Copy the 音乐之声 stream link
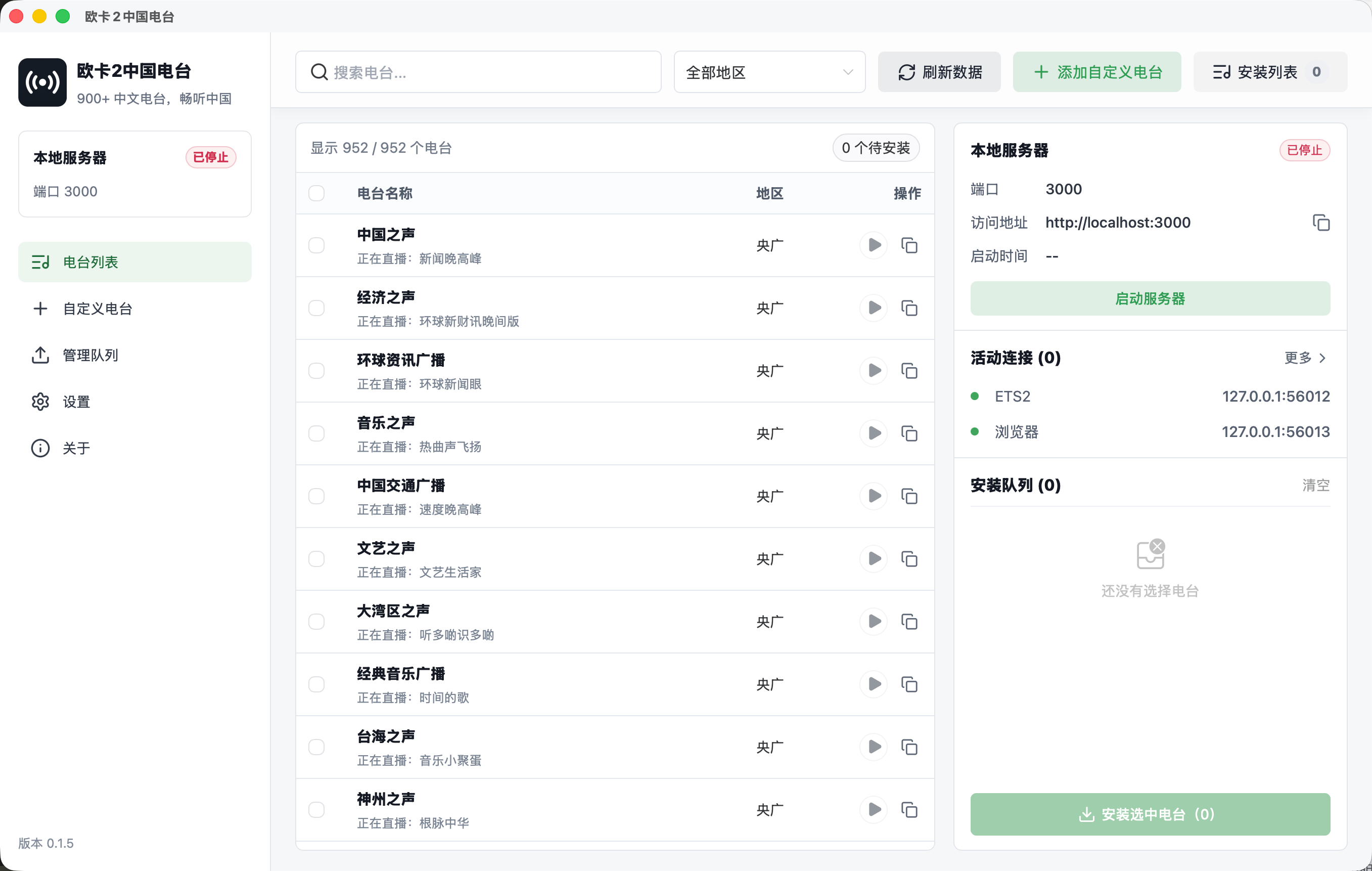This screenshot has height=871, width=1372. pos(909,433)
